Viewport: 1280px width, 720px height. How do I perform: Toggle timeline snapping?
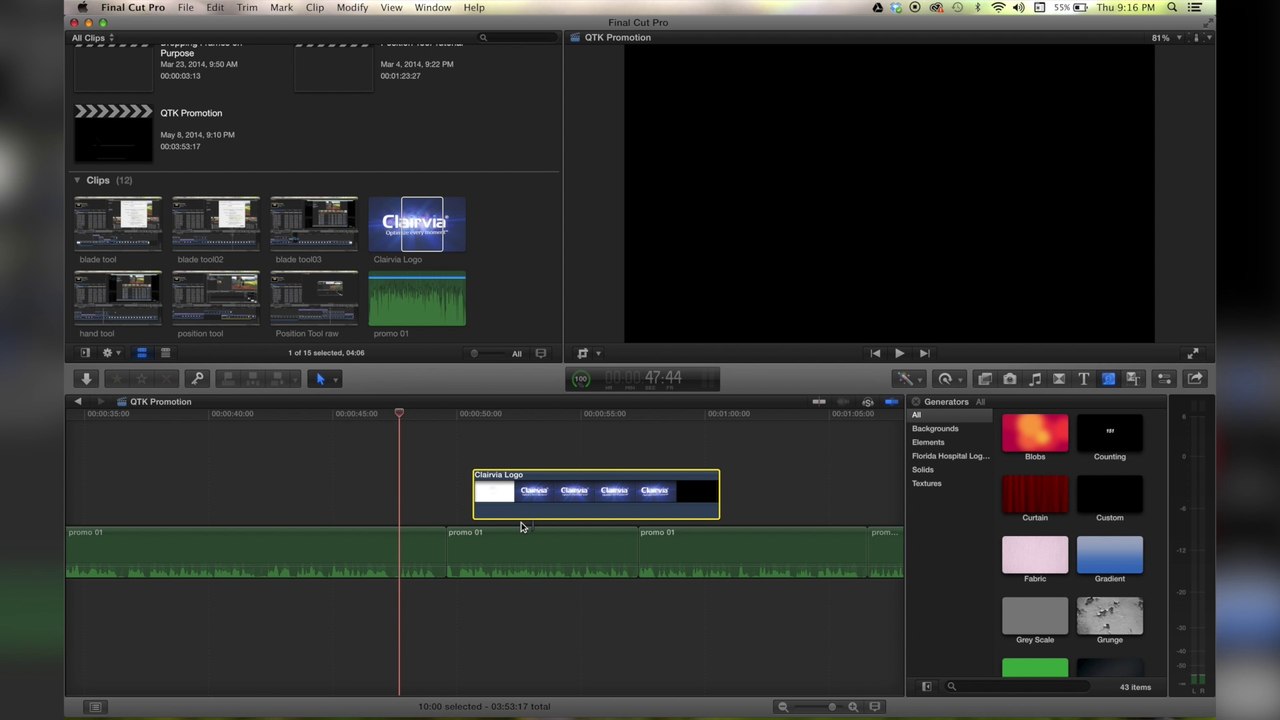[x=891, y=402]
